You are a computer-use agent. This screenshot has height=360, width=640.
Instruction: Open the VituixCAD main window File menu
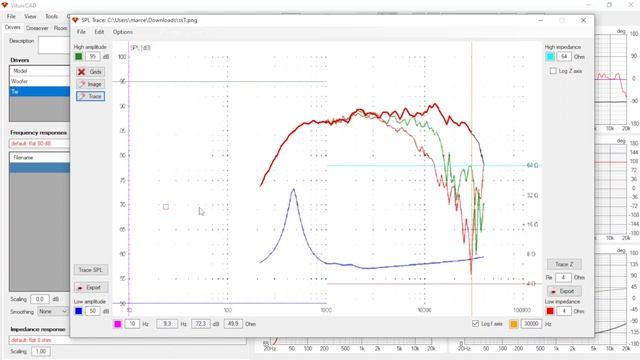click(11, 16)
